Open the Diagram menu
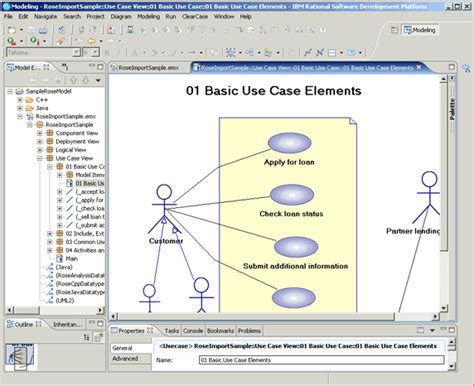The width and height of the screenshot is (474, 386). (x=121, y=16)
